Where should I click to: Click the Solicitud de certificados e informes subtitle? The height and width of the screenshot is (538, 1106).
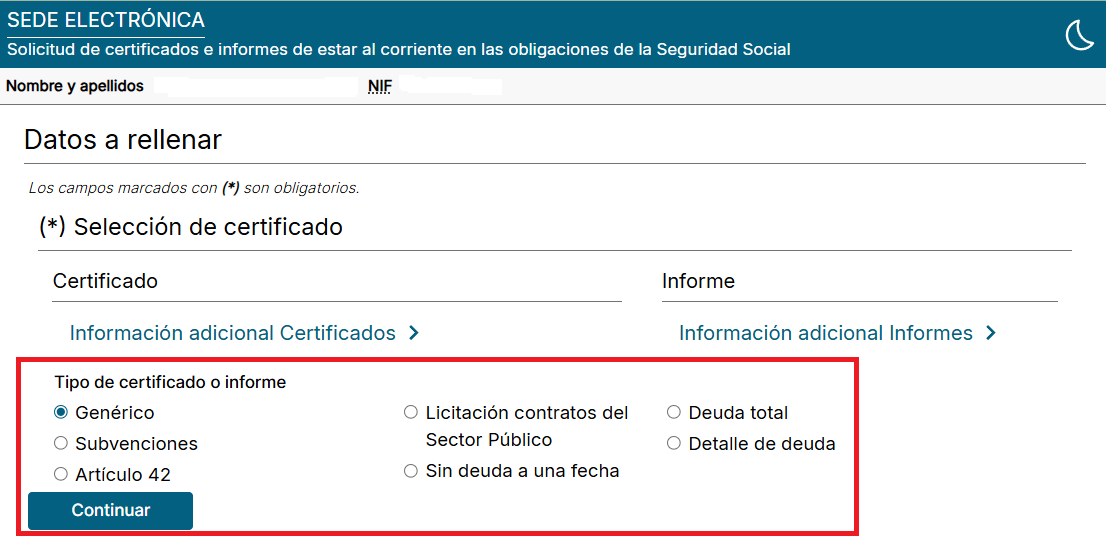[x=399, y=50]
